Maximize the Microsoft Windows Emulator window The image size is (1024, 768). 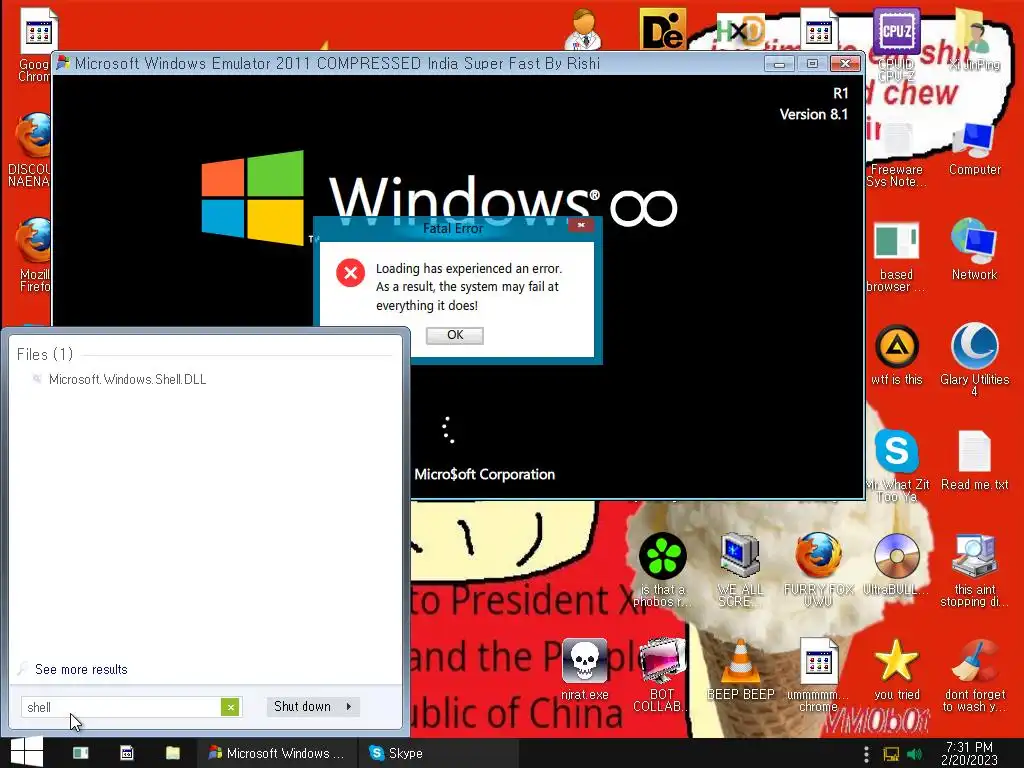coord(812,64)
